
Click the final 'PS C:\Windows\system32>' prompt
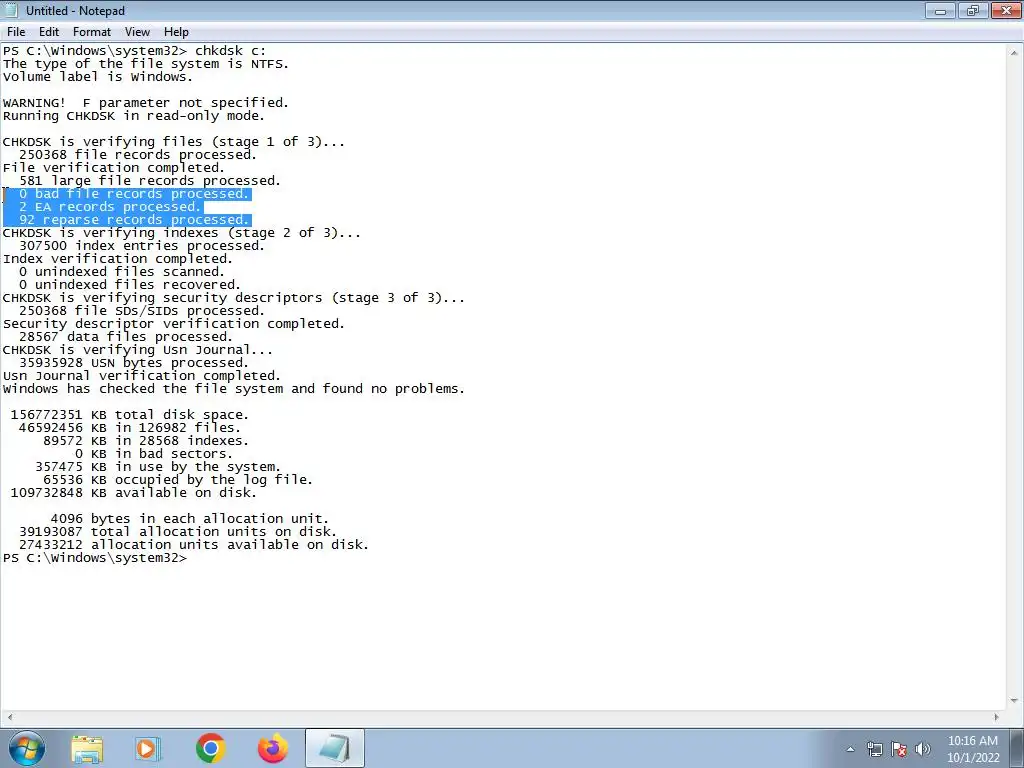point(95,558)
